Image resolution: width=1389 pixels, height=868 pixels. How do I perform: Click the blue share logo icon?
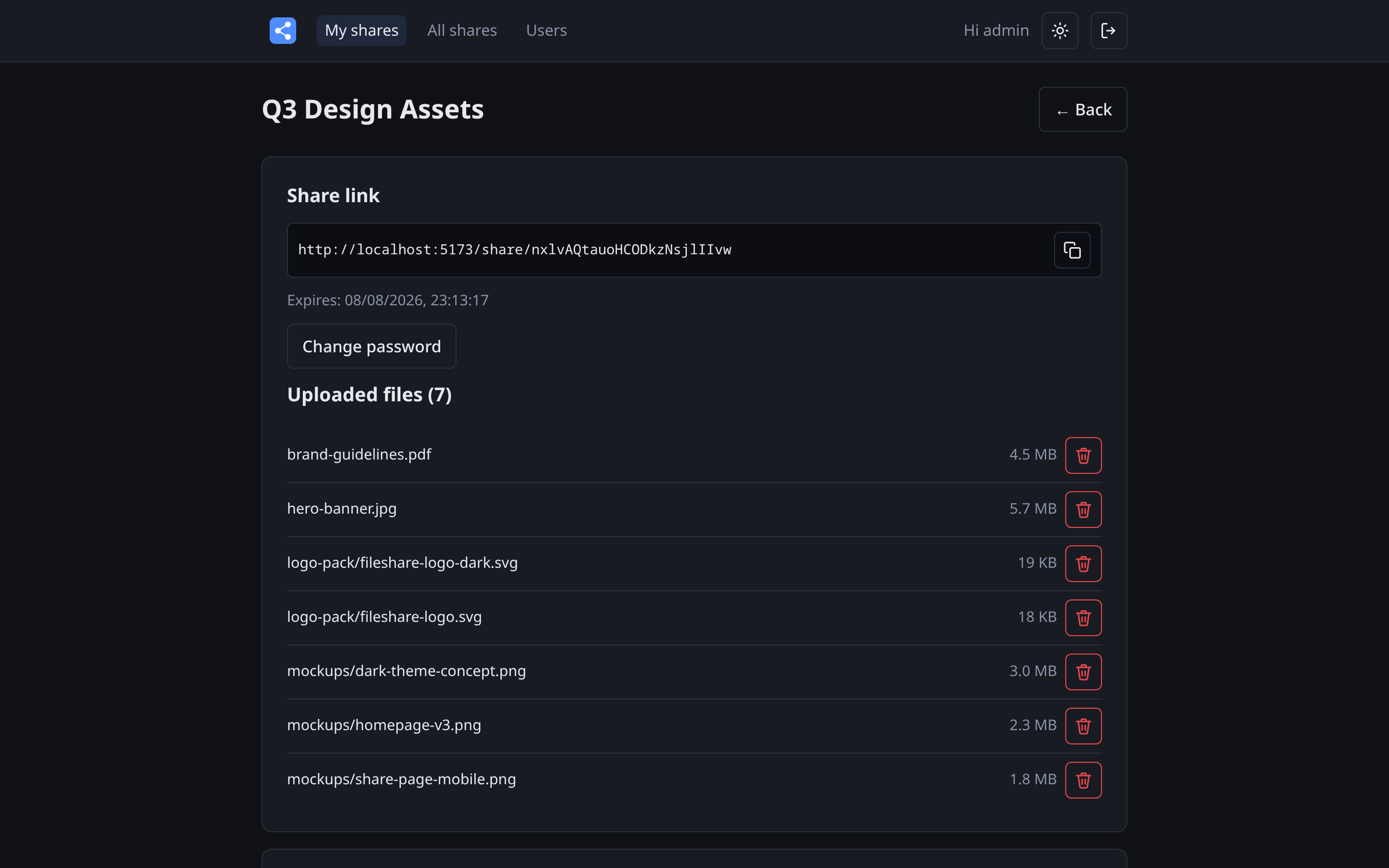pyautogui.click(x=283, y=31)
